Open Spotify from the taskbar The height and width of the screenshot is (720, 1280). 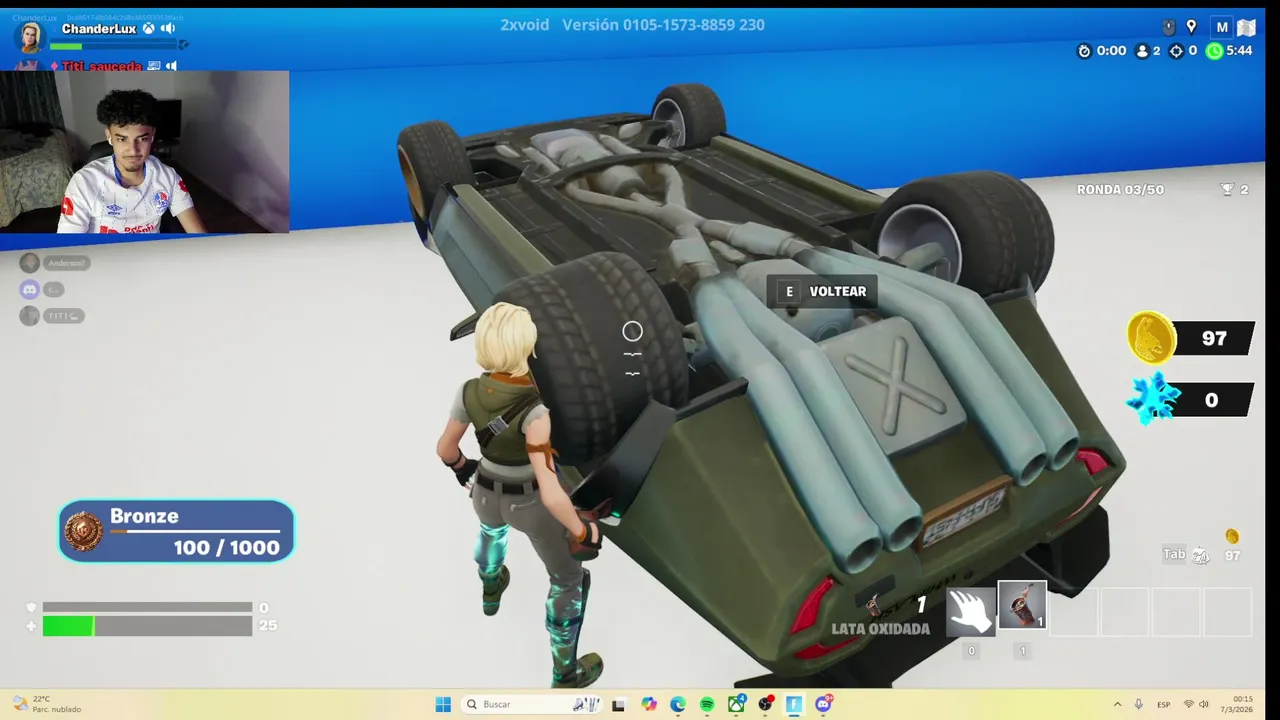[x=707, y=704]
